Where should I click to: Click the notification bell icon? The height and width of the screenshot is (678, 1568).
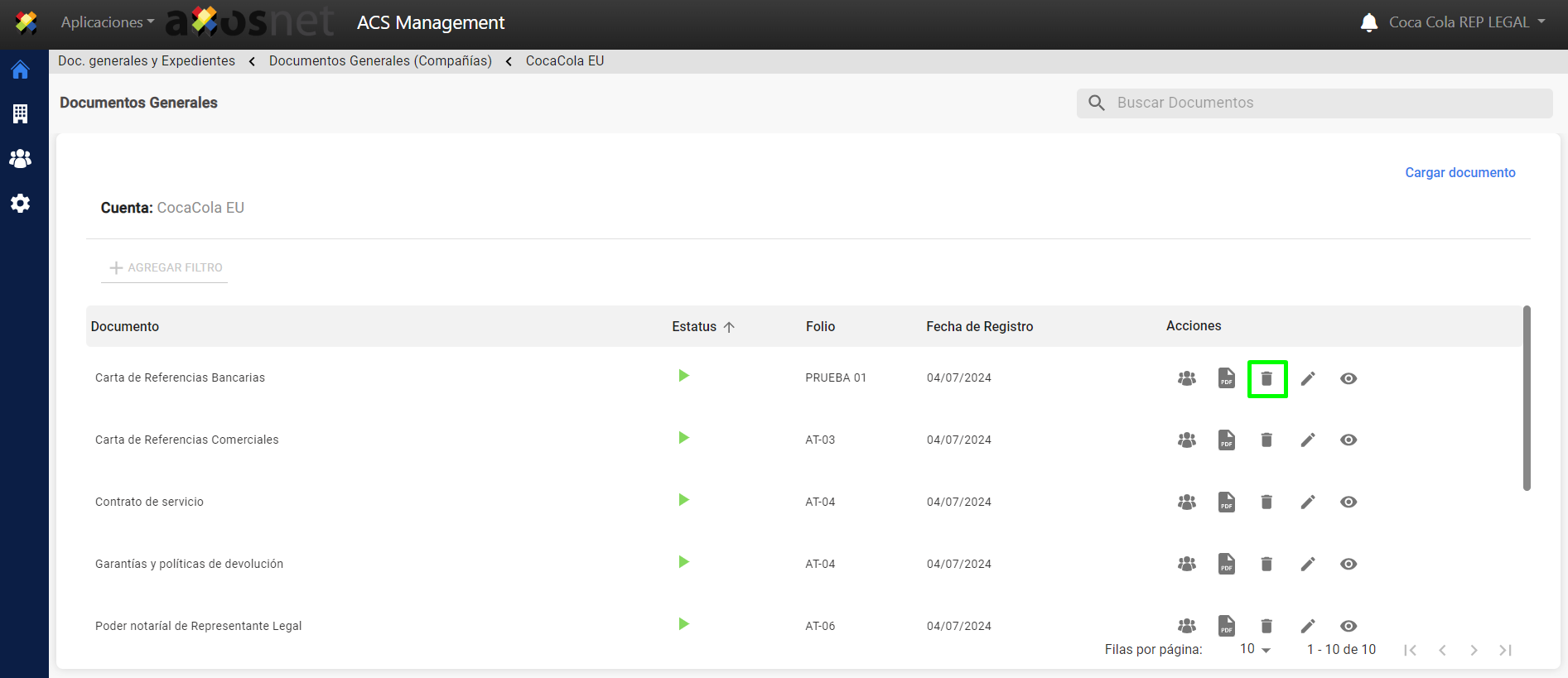tap(1368, 22)
